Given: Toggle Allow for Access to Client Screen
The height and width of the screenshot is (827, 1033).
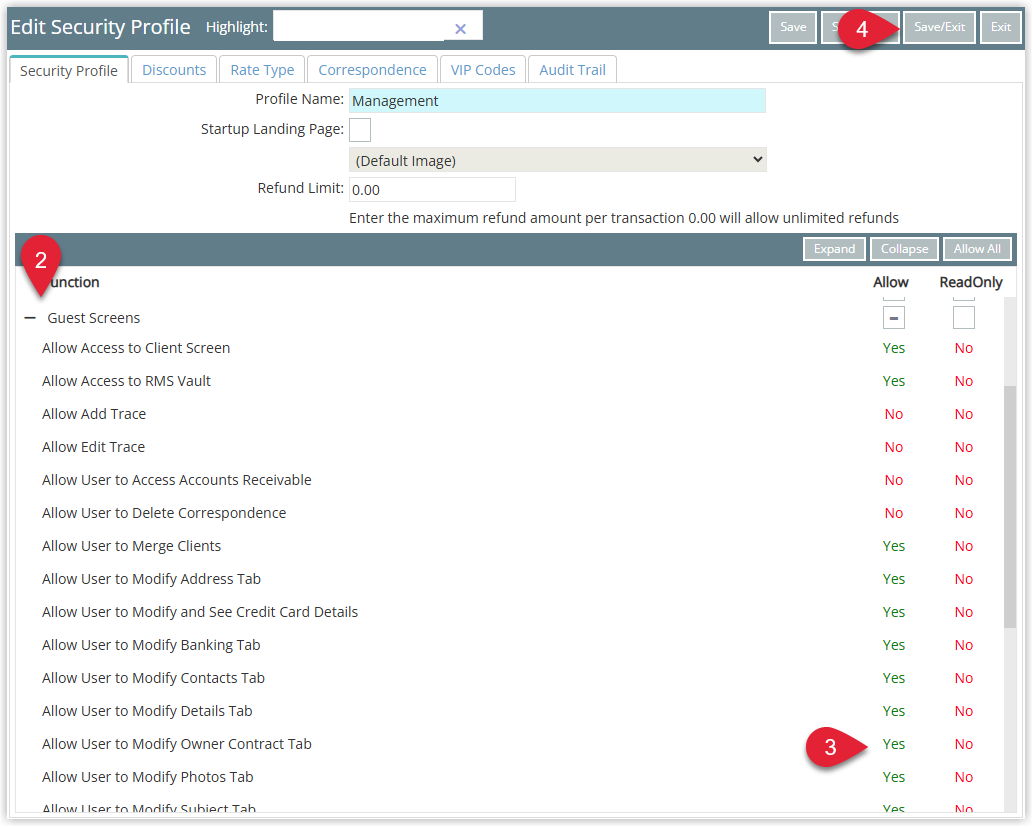Looking at the screenshot, I should [x=893, y=349].
